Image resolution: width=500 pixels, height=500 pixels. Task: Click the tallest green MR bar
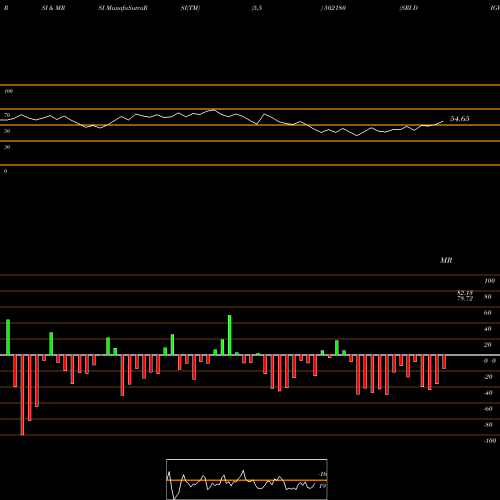[230, 335]
